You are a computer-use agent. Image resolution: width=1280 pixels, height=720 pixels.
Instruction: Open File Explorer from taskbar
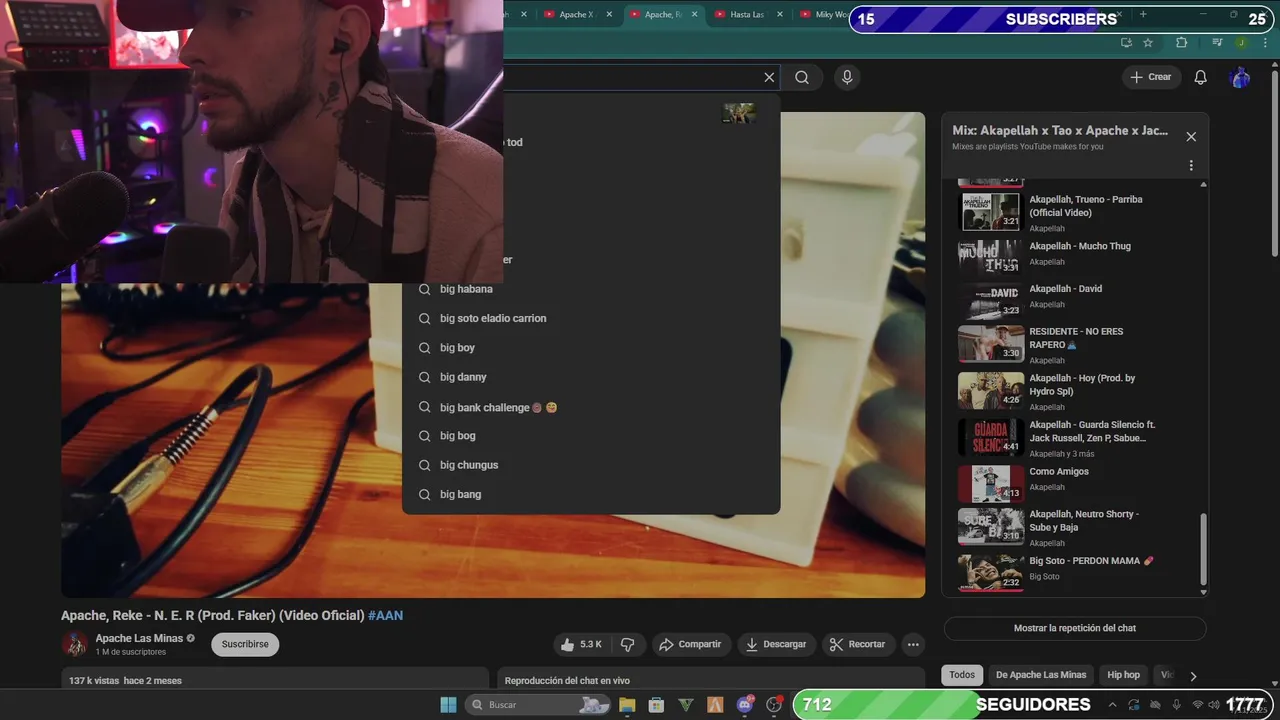click(627, 705)
